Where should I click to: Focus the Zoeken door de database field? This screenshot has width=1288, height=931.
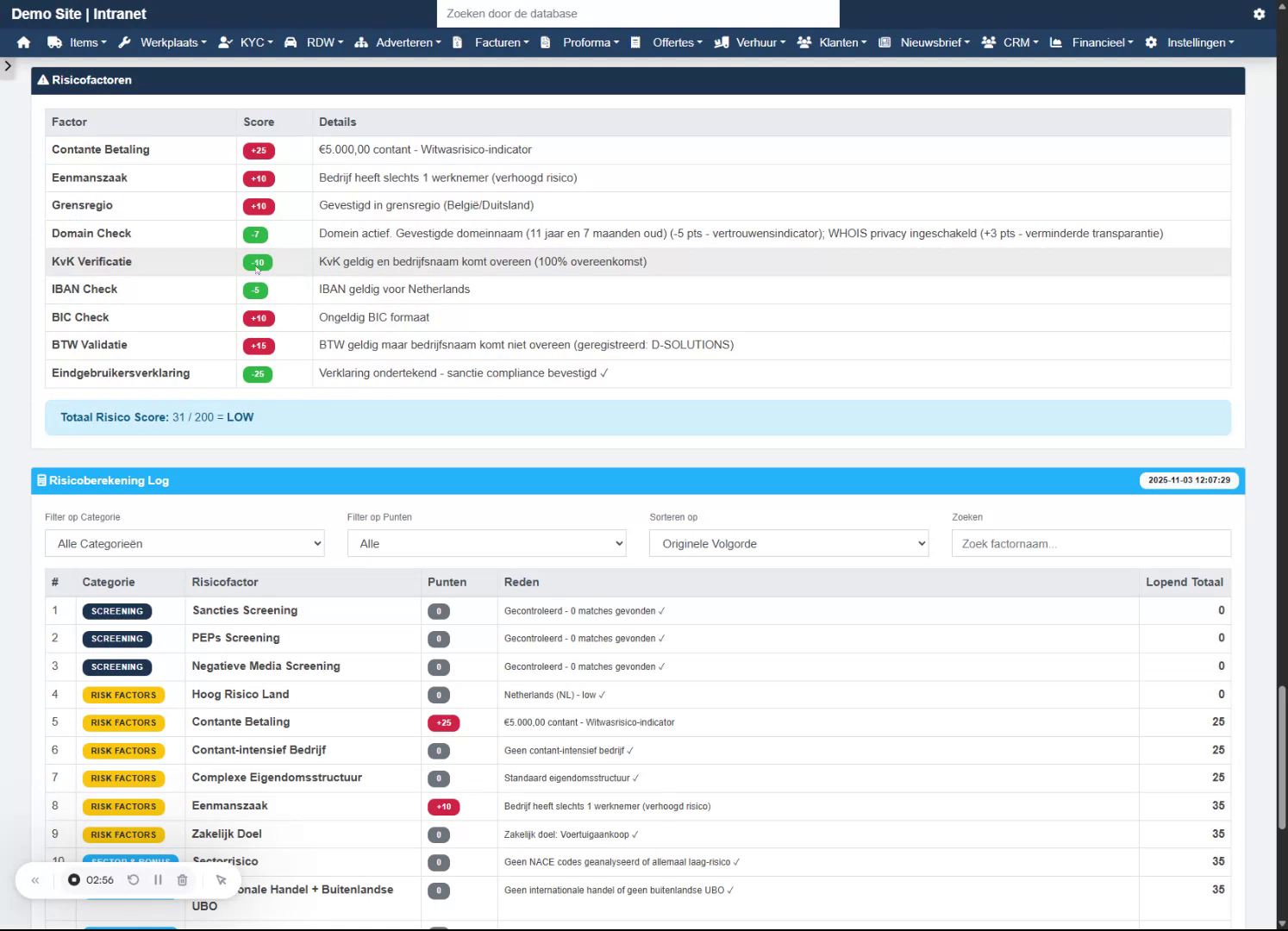point(638,14)
